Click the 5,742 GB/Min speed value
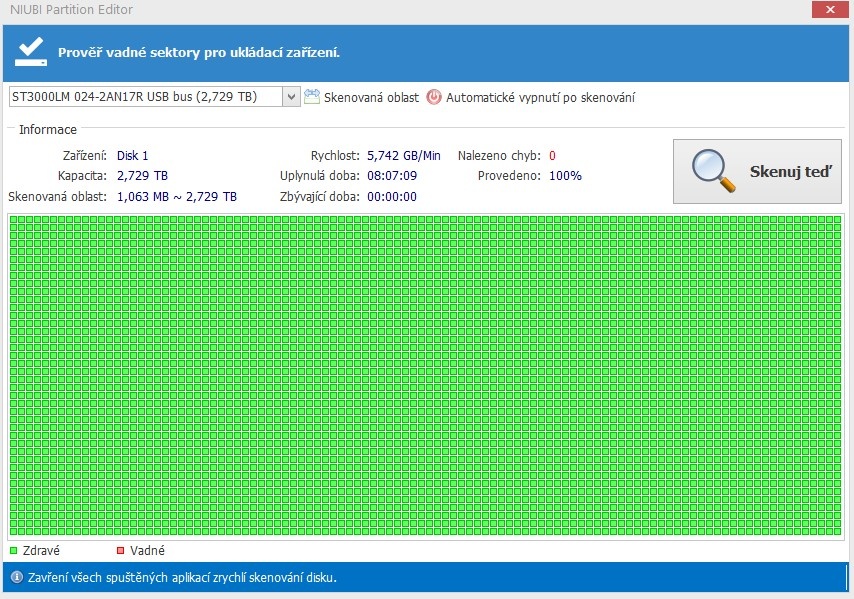 (x=404, y=156)
